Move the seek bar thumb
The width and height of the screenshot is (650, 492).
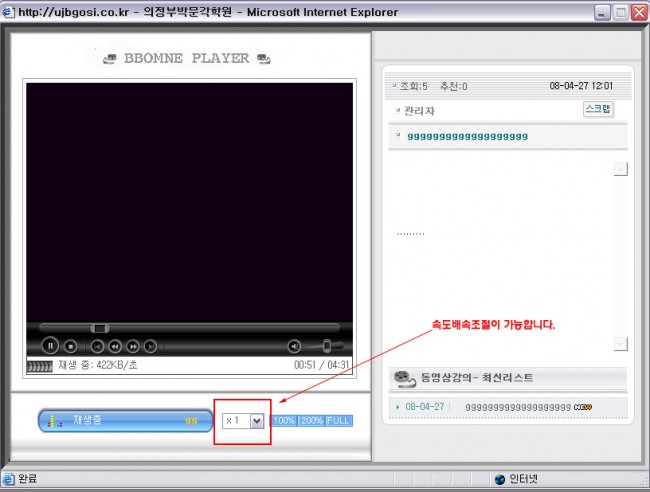tap(100, 328)
